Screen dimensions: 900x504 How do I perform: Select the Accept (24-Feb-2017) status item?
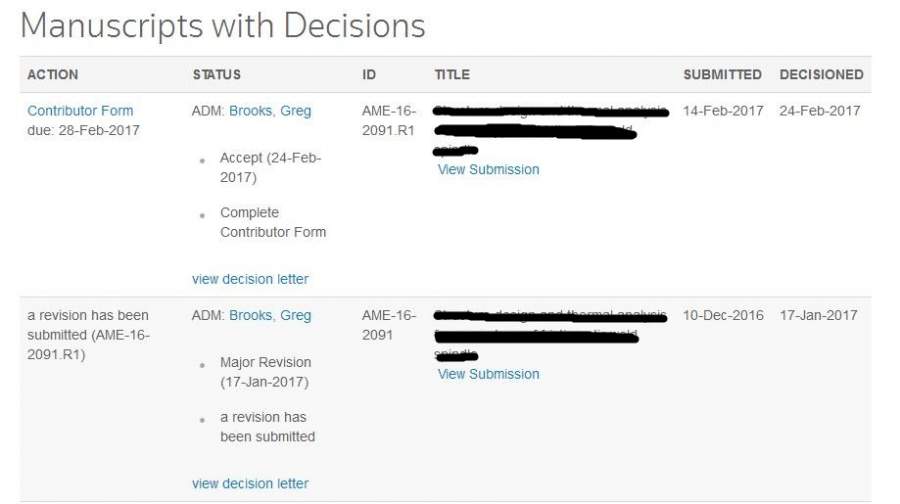(x=270, y=167)
